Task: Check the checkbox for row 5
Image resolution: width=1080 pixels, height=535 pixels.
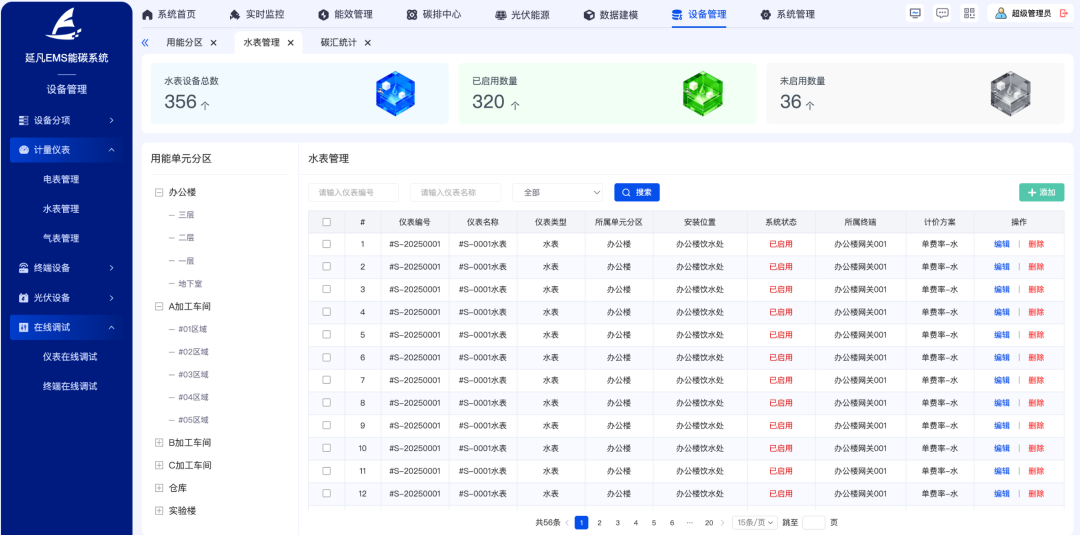Action: click(x=326, y=335)
